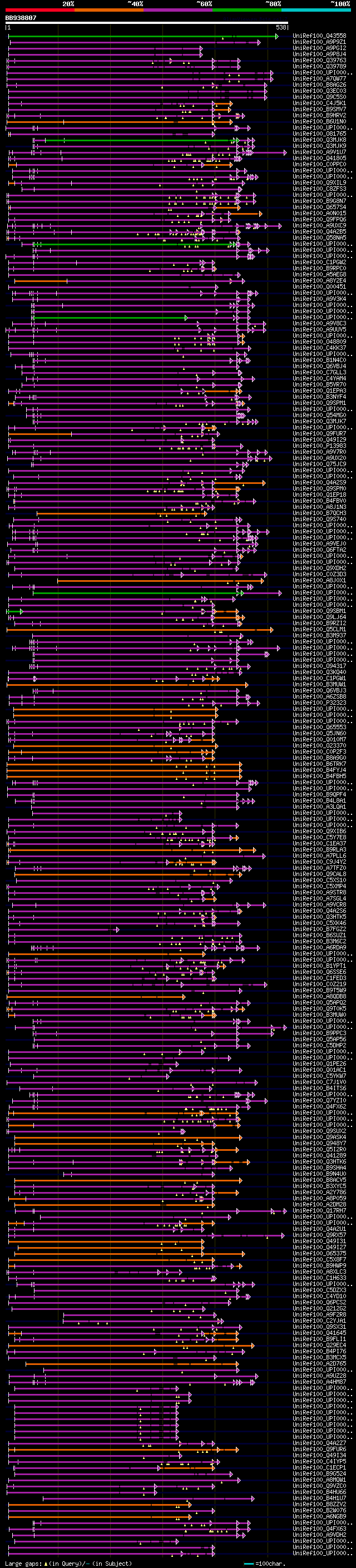Click the green alignment bar for Q43558
Image resolution: width=356 pixels, height=1568 pixels.
tap(144, 37)
